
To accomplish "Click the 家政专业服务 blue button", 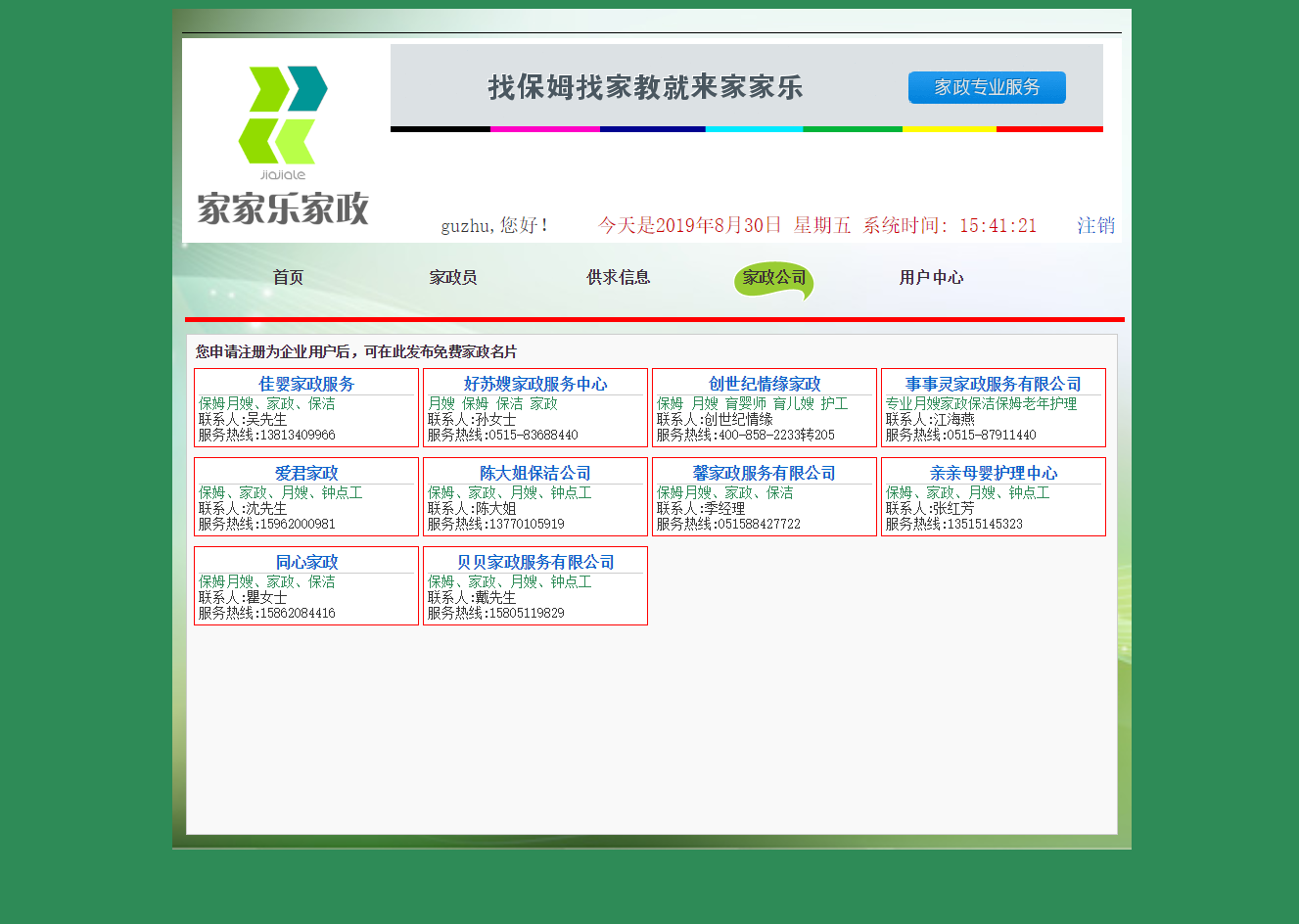I will (986, 87).
